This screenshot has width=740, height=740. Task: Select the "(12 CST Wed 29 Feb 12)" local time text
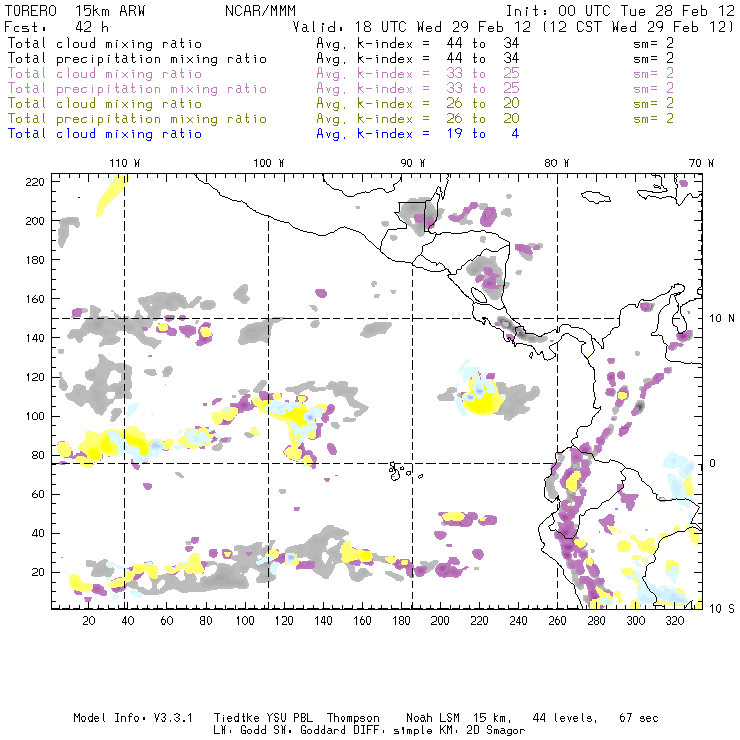click(638, 27)
